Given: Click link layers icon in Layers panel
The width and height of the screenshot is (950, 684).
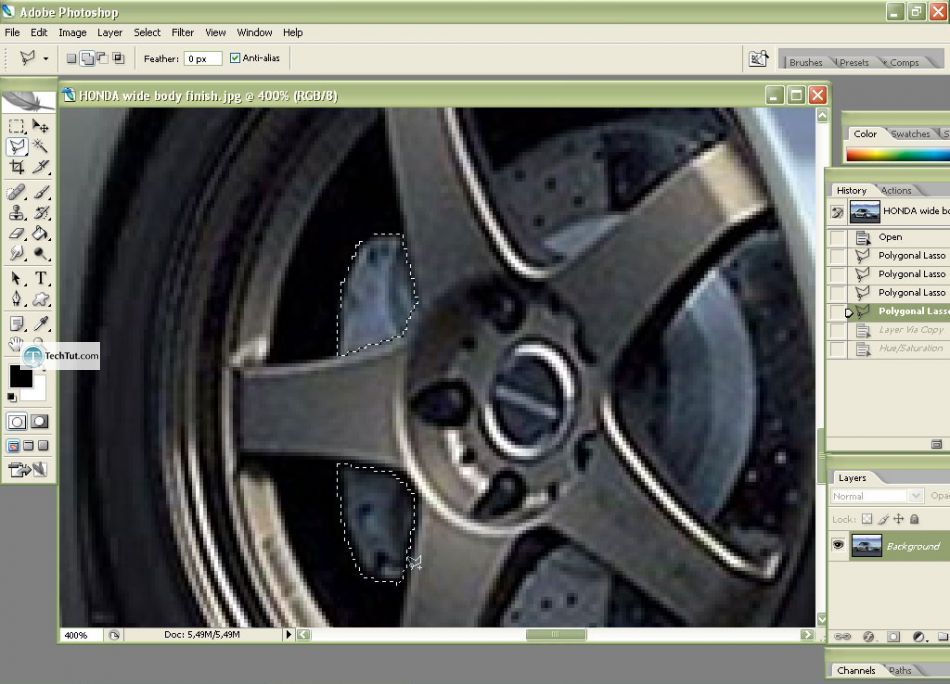Looking at the screenshot, I should click(x=842, y=637).
